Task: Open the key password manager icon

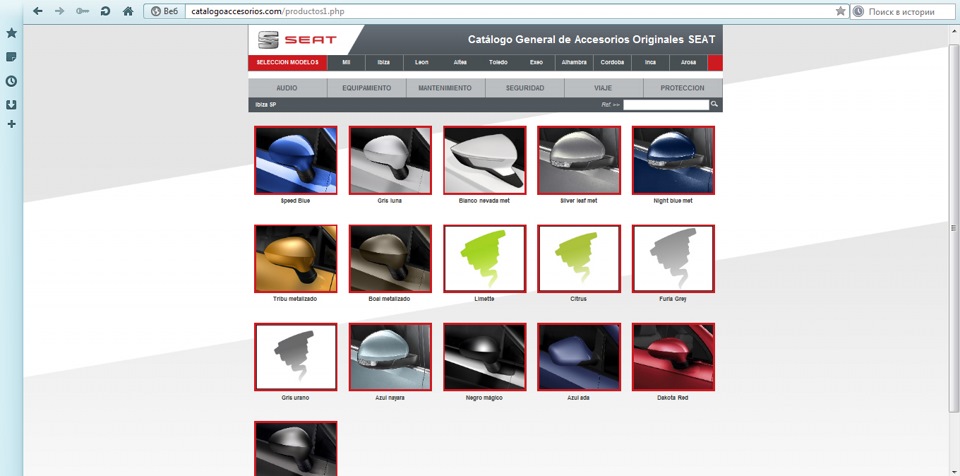Action: pos(82,11)
